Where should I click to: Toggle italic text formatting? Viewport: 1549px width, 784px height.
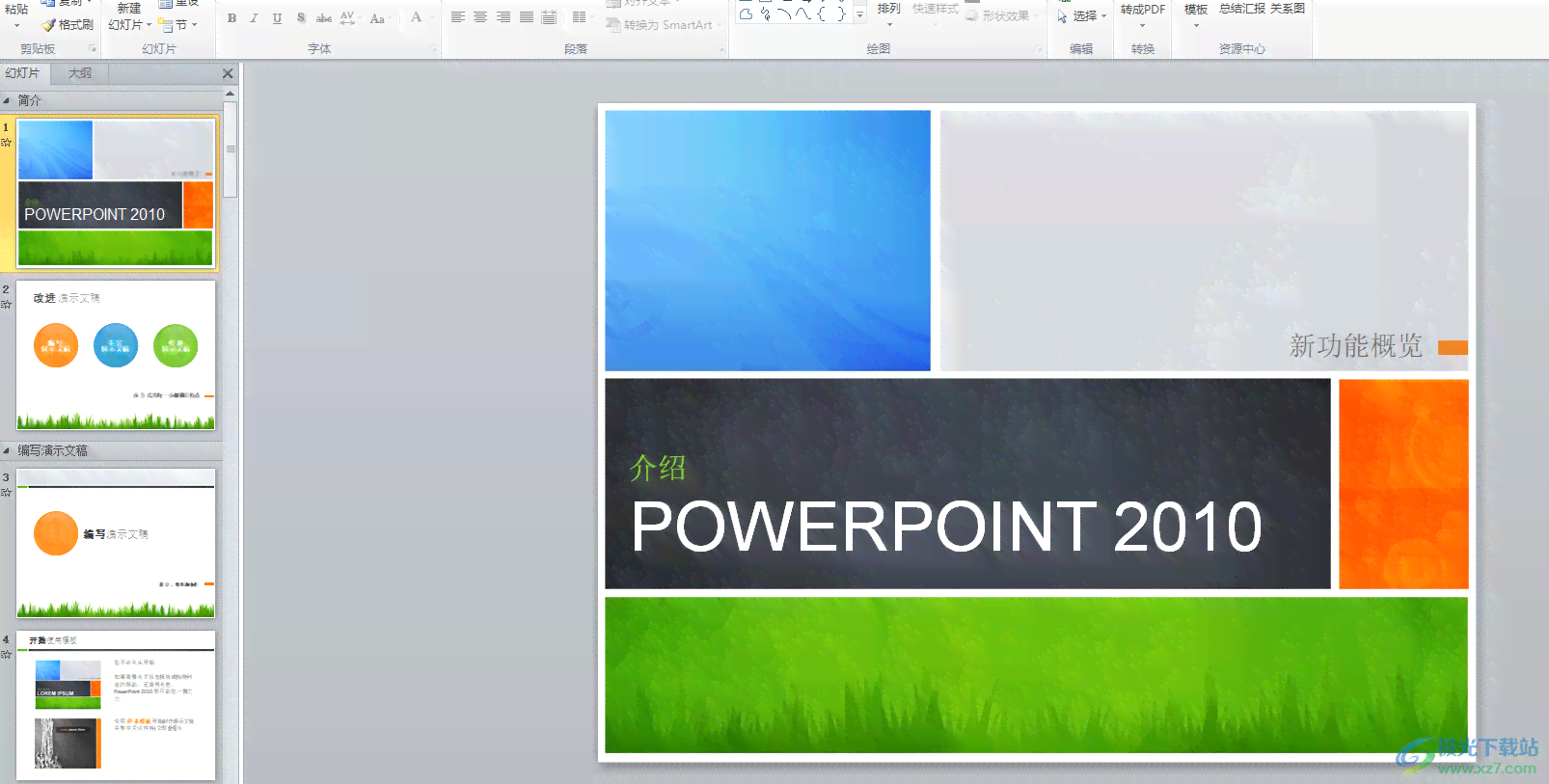(254, 18)
